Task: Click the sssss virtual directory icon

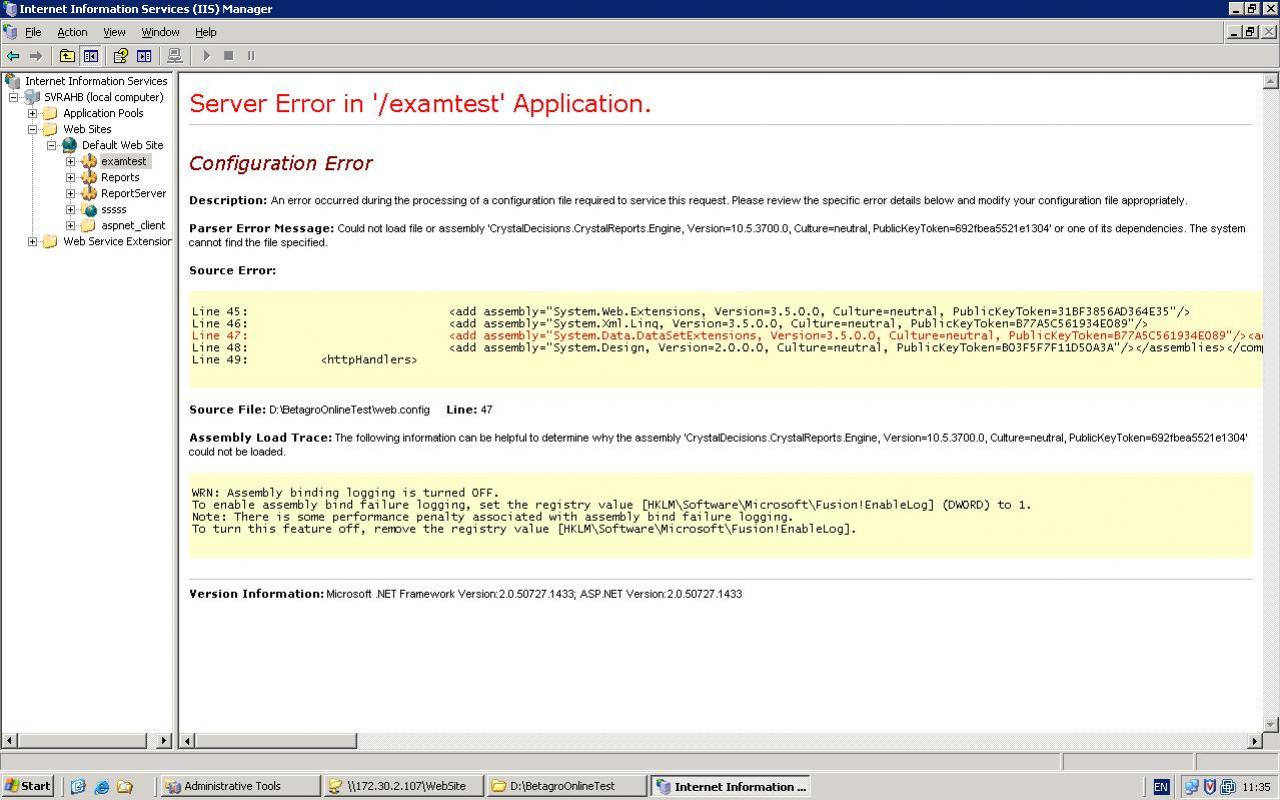Action: 88,209
